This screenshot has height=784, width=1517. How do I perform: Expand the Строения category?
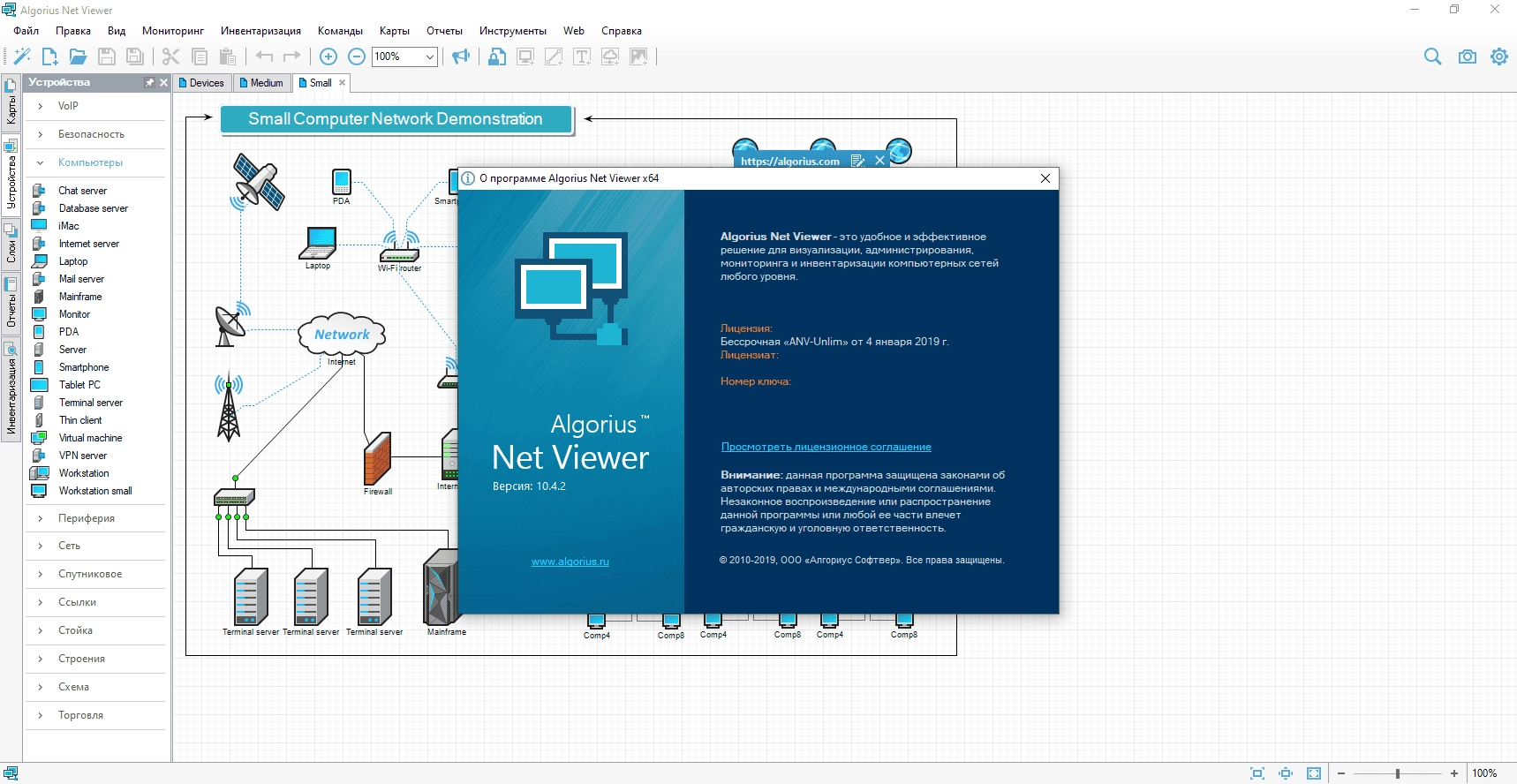click(x=41, y=659)
